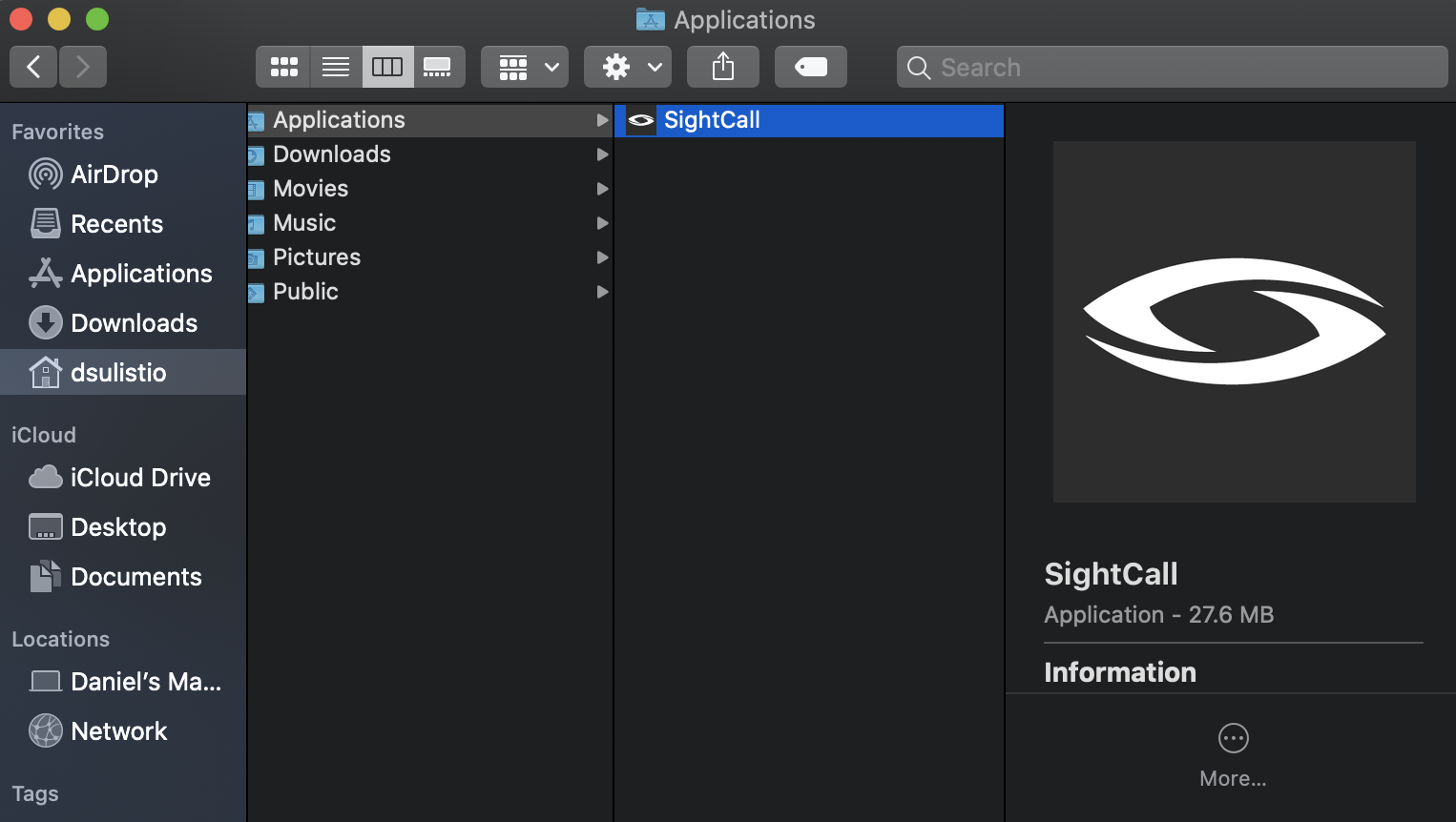
Task: Select the Public folder in the column
Action: tap(429, 292)
